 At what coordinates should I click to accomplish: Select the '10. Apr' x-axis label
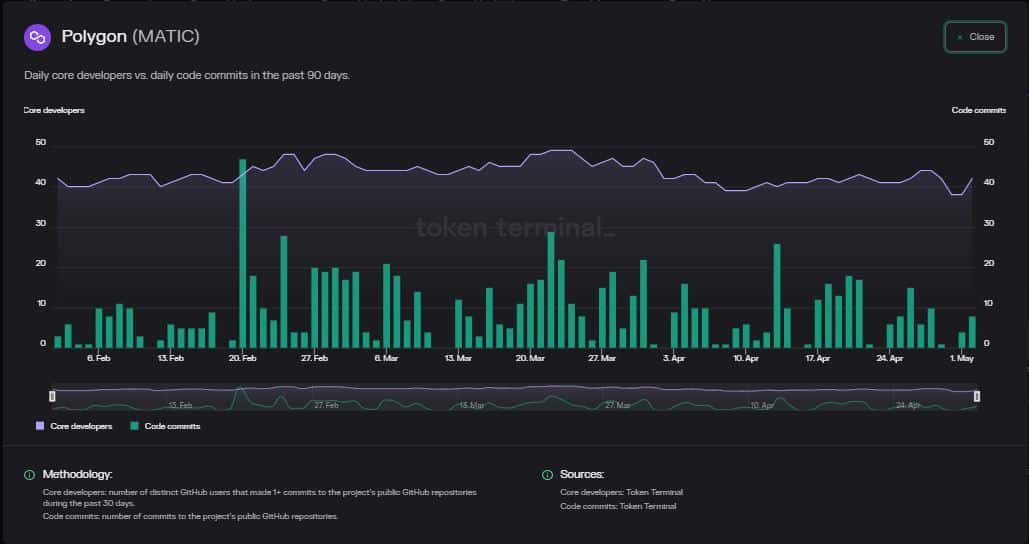point(746,358)
